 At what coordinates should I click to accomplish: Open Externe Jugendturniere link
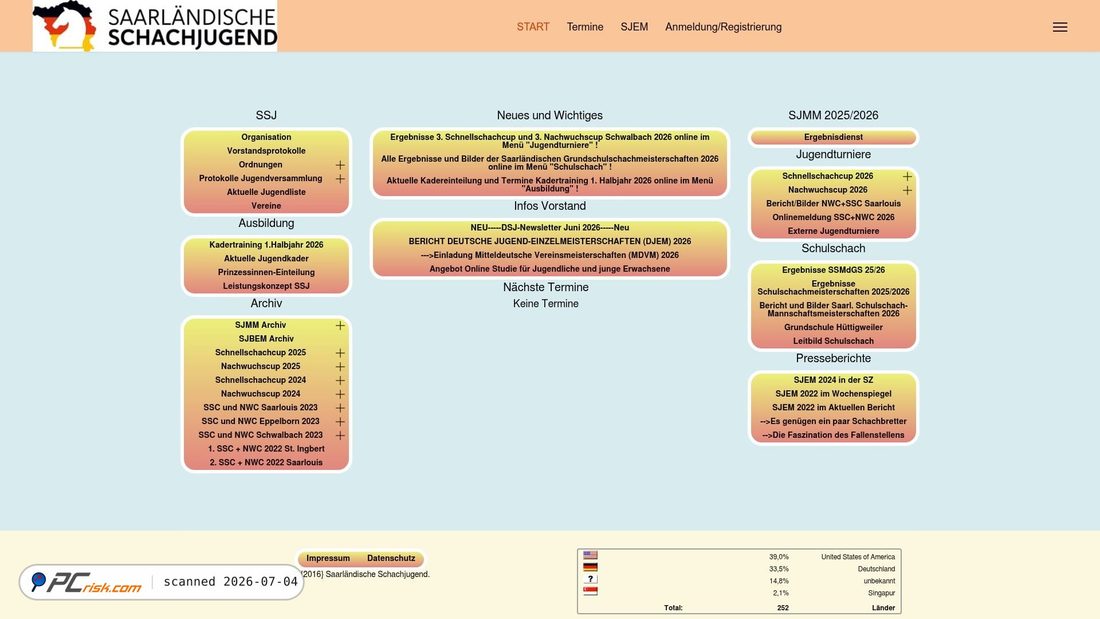tap(833, 231)
